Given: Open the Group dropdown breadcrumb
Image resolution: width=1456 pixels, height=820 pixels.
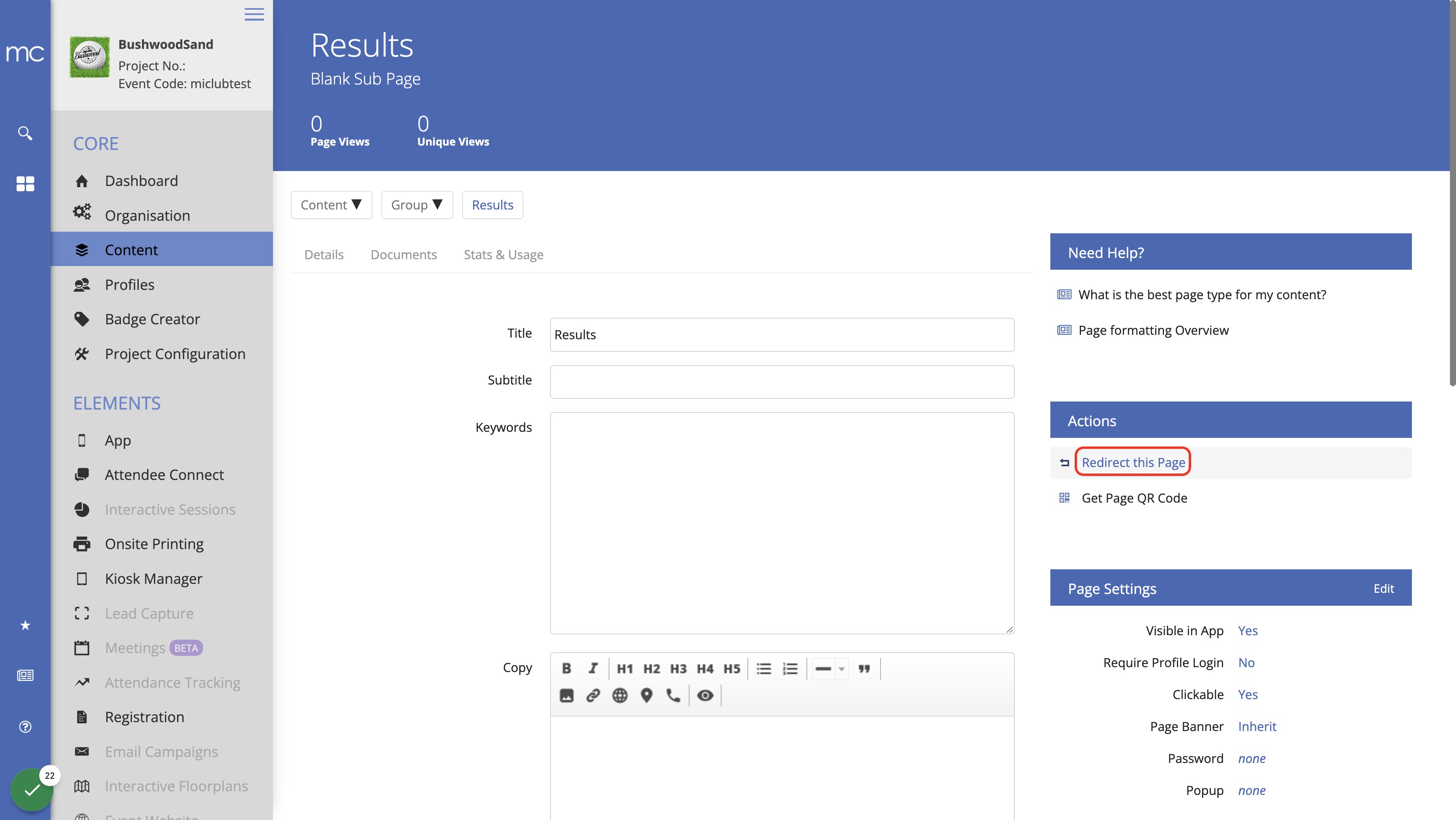Looking at the screenshot, I should [x=417, y=205].
